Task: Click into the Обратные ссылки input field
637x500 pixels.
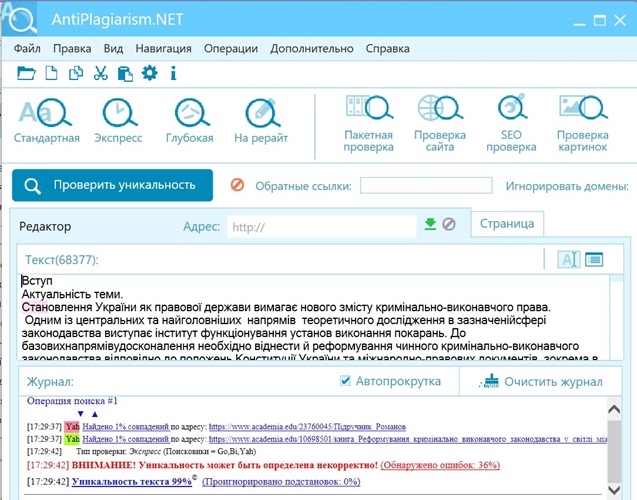Action: pyautogui.click(x=426, y=185)
